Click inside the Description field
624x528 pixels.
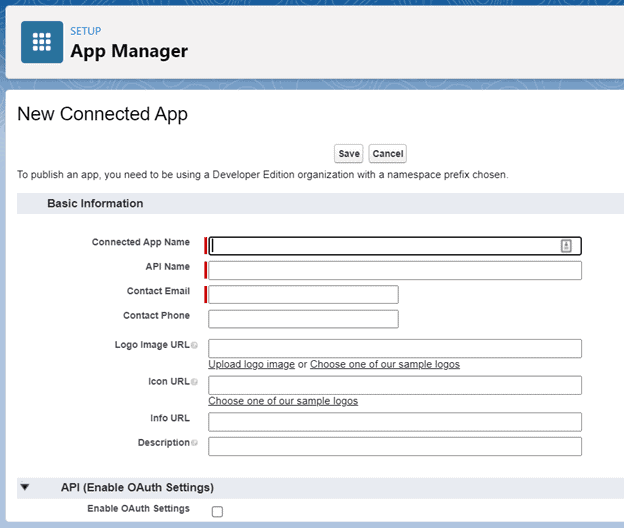click(395, 446)
